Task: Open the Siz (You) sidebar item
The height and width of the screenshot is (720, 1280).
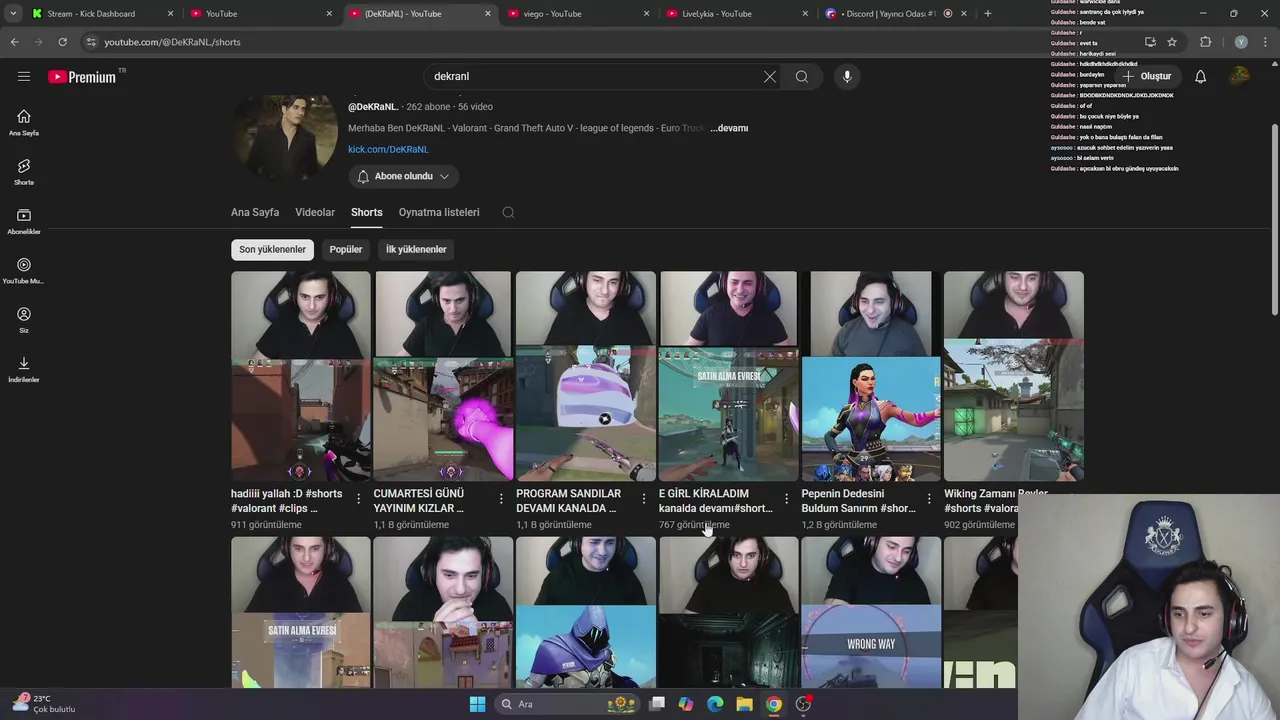Action: pyautogui.click(x=24, y=320)
